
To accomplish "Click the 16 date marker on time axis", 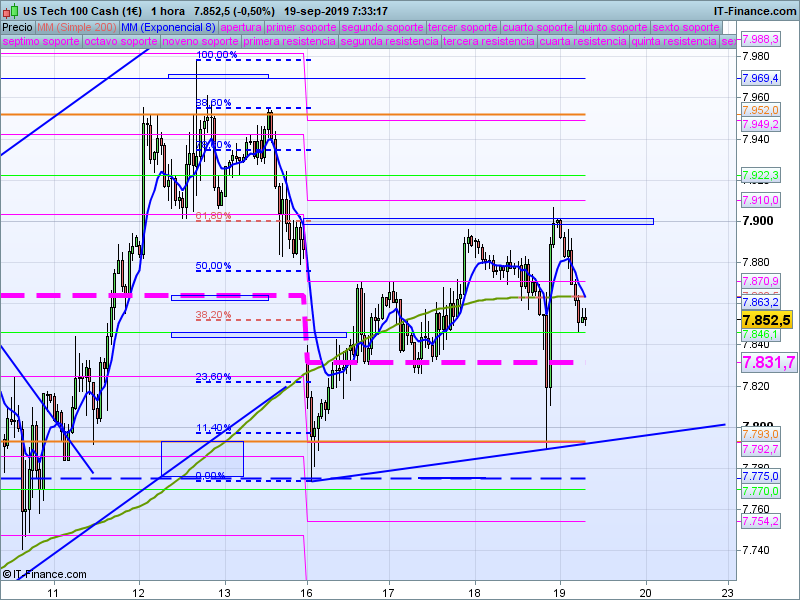I will [306, 592].
